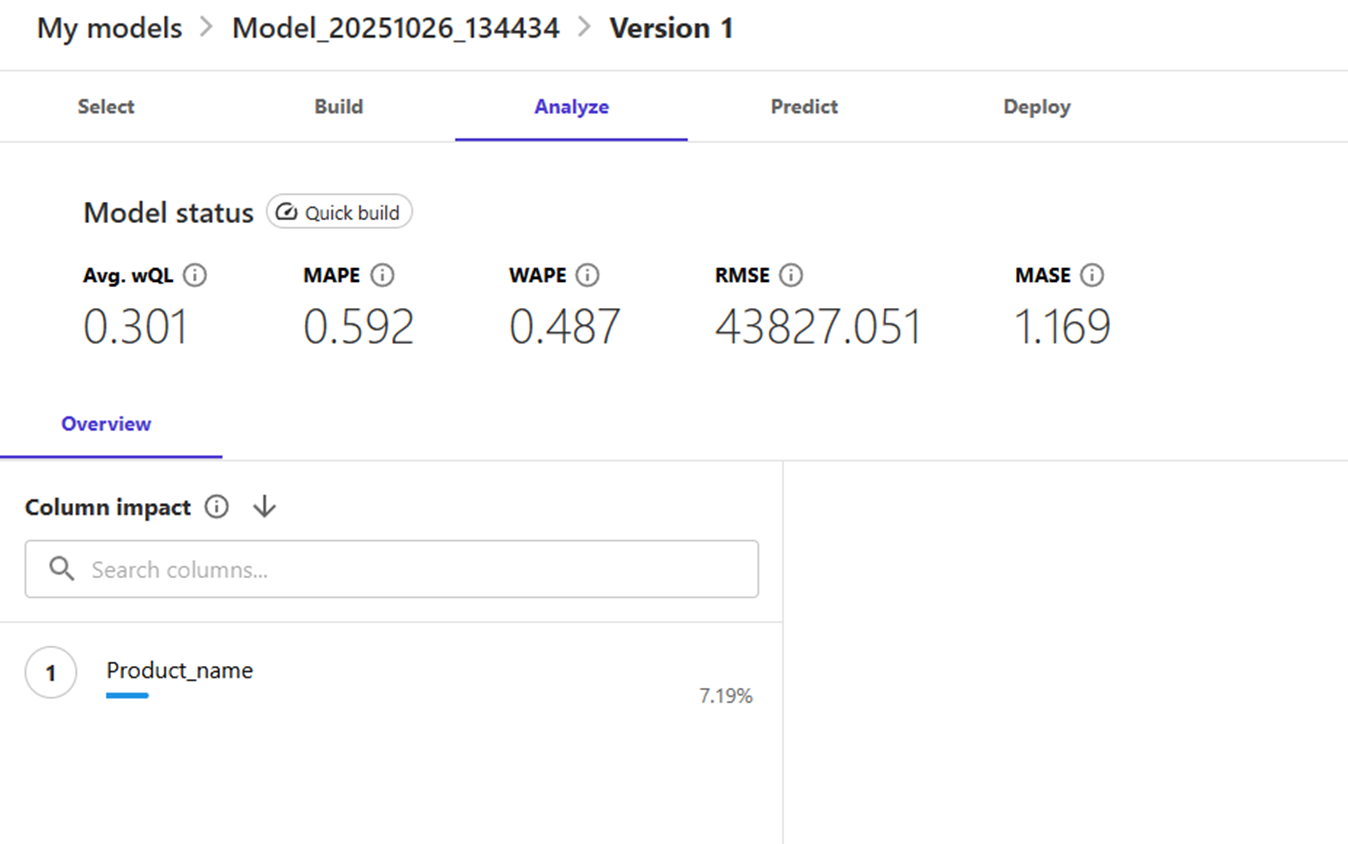Select the Overview sub-tab
Screen dimensions: 1348x844
coord(106,424)
